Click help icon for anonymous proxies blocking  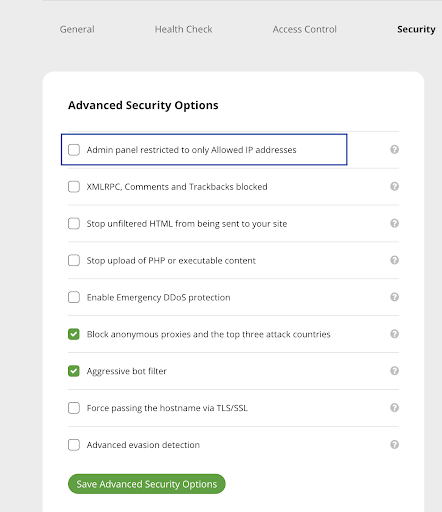click(394, 334)
